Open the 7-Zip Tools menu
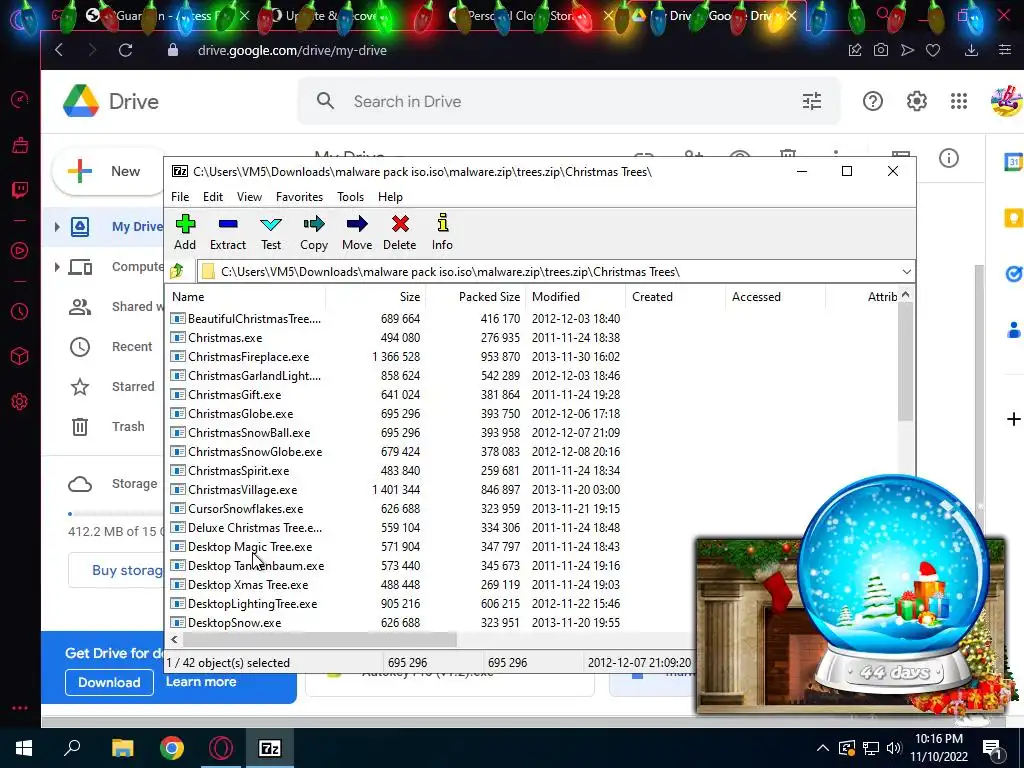The image size is (1024, 768). tap(350, 197)
